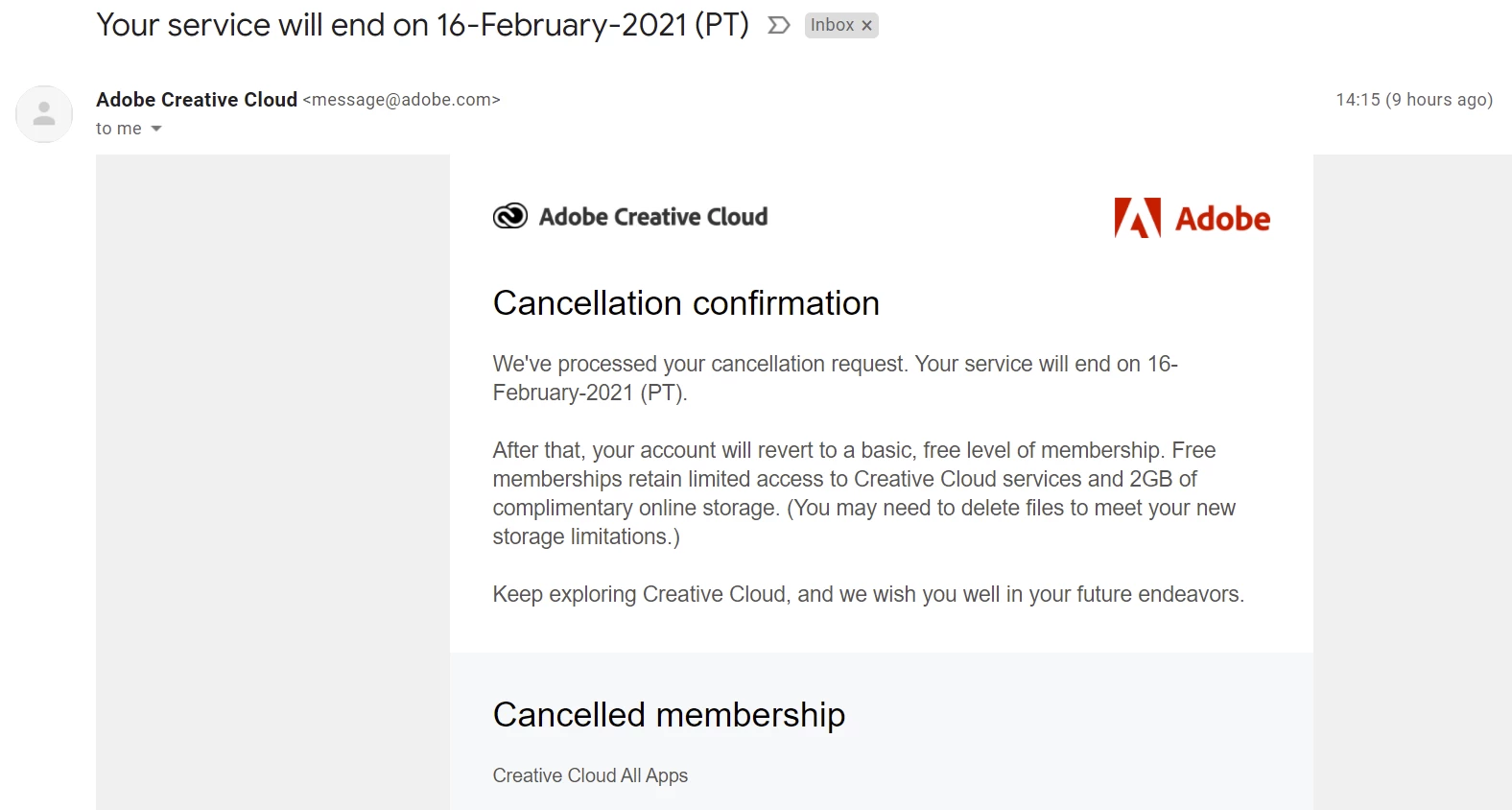
Task: Open the sender's profile avatar
Action: coord(44,114)
